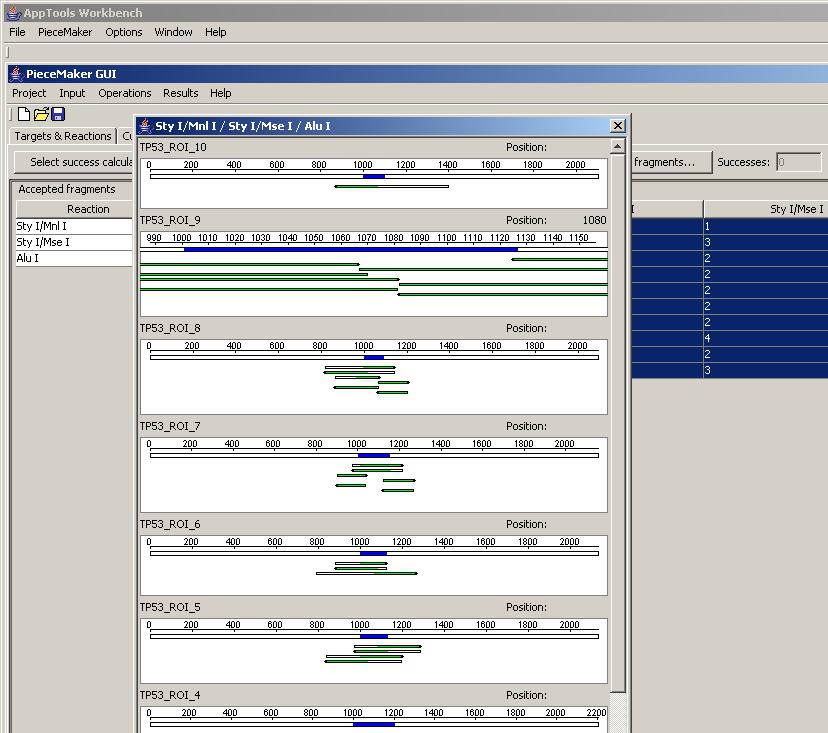Click the Successes input field
The width and height of the screenshot is (828, 733).
tap(798, 162)
